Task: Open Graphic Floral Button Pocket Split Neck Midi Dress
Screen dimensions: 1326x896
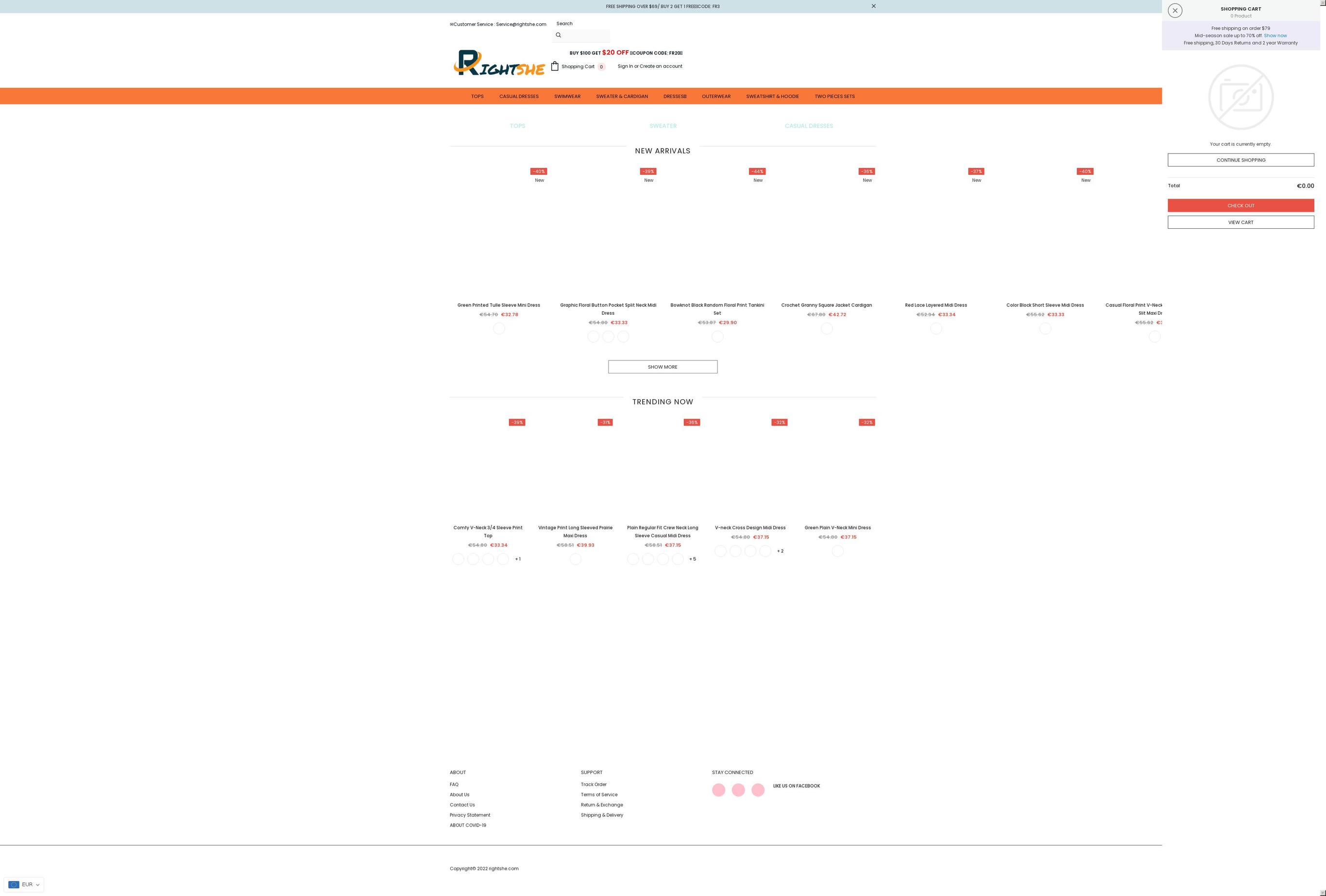Action: (x=608, y=309)
